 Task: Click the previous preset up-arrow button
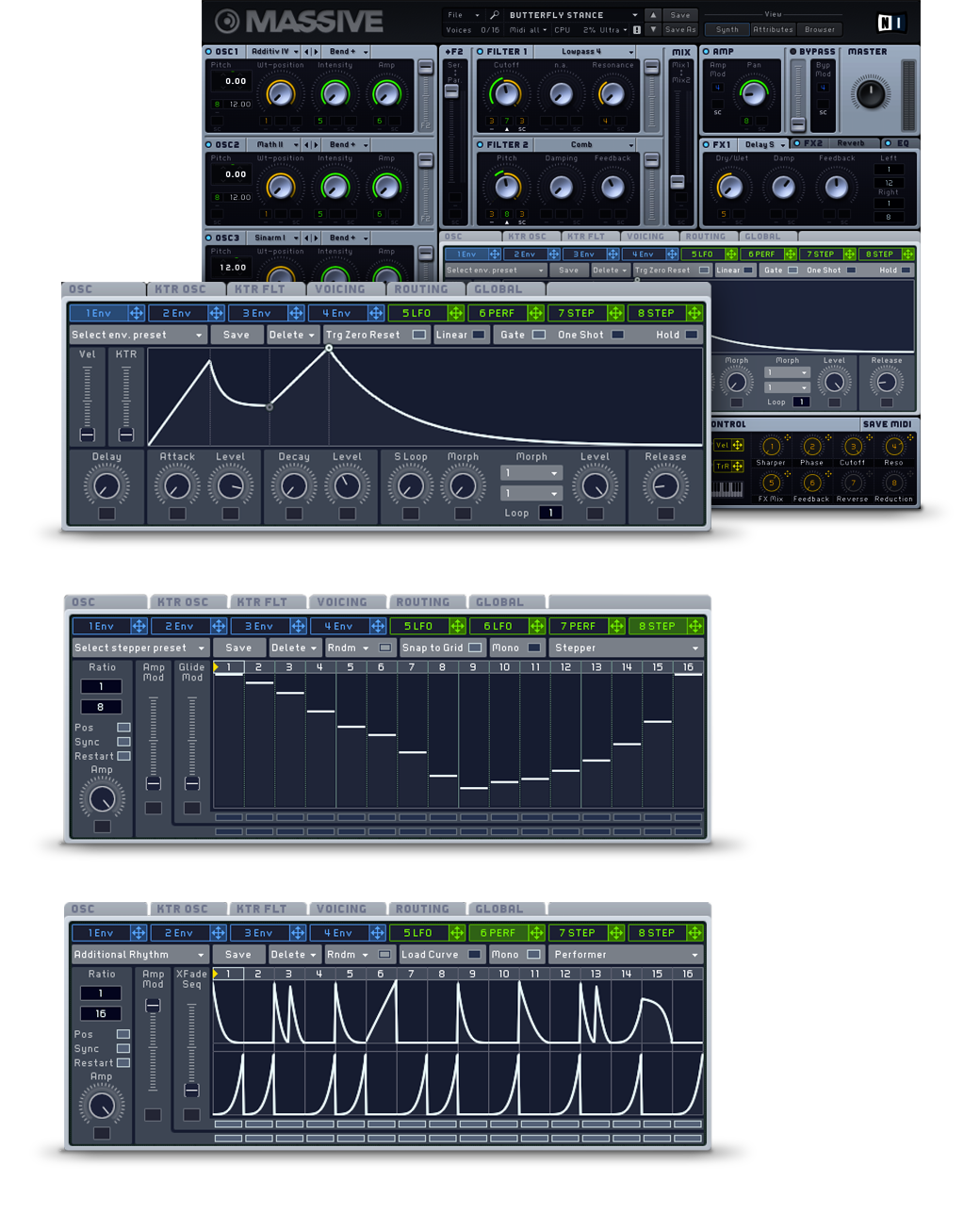tap(653, 15)
